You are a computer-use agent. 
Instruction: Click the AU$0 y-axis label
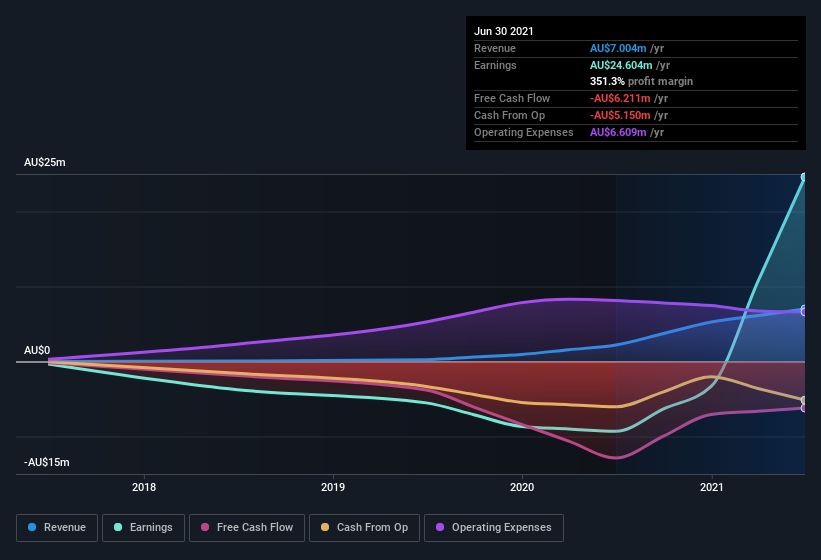(37, 350)
